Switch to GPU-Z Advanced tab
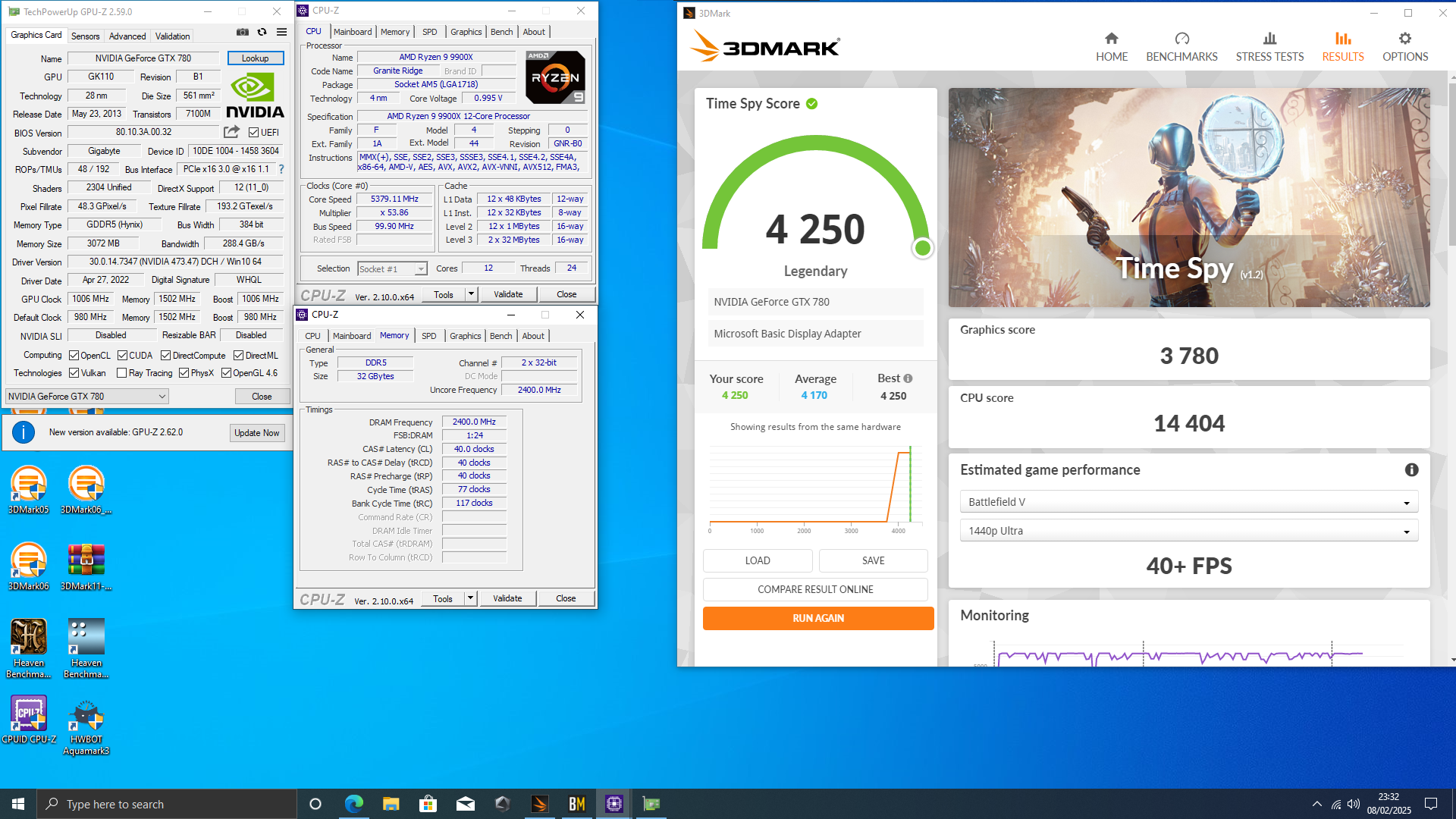The height and width of the screenshot is (819, 1456). coord(127,36)
